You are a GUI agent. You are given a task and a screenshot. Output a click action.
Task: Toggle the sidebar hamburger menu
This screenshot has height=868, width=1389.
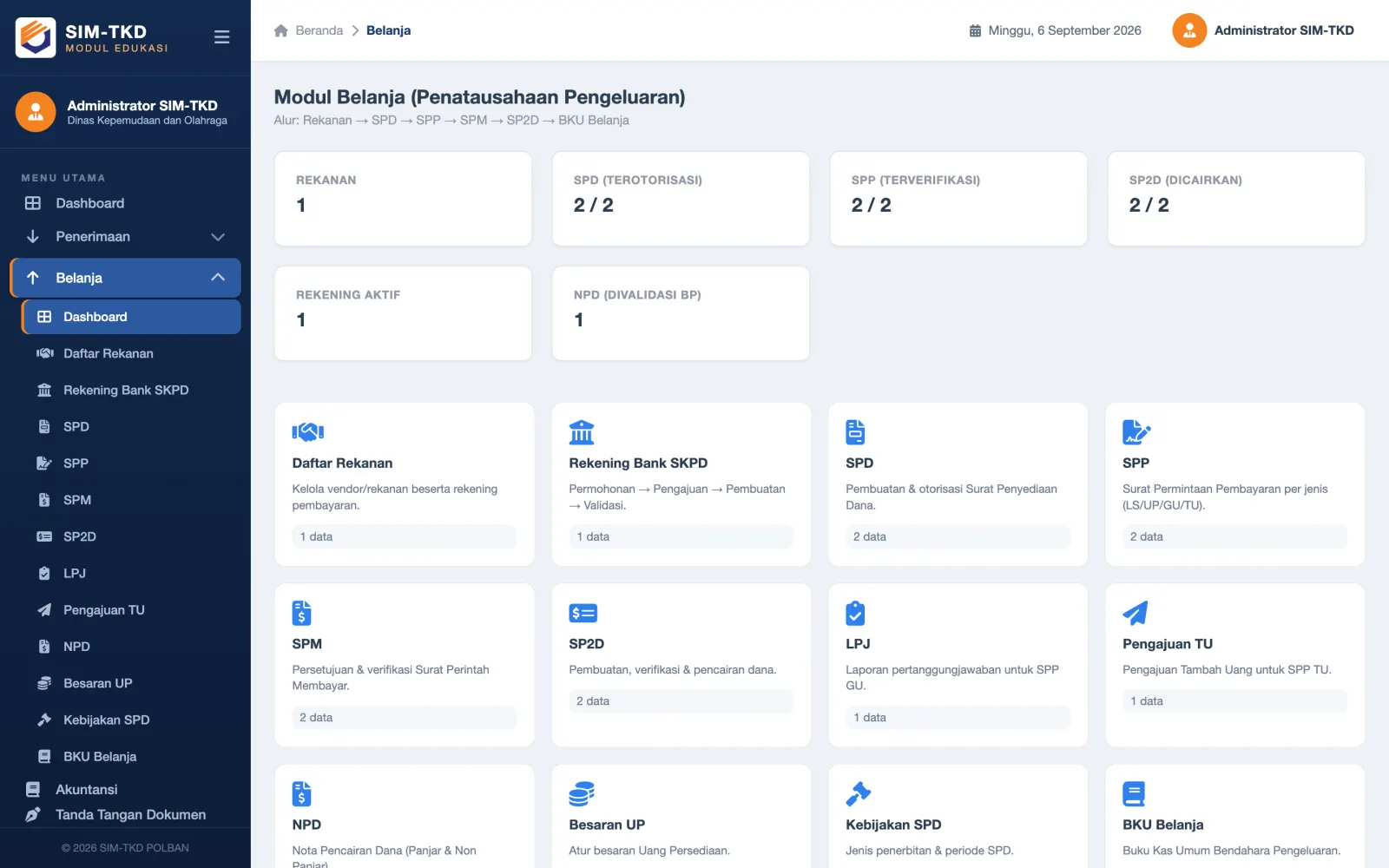click(x=222, y=37)
